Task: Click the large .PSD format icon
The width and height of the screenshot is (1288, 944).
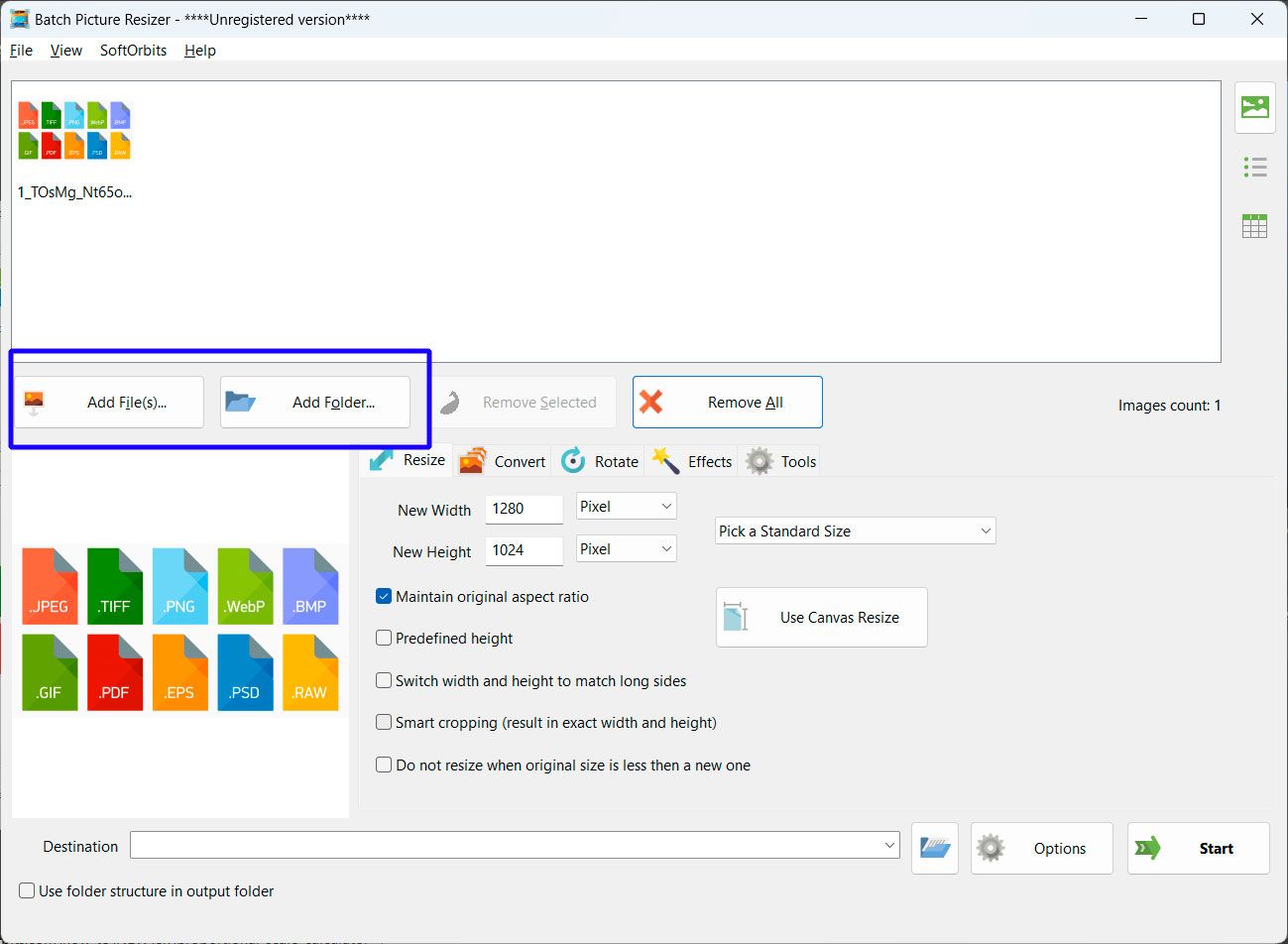Action: [245, 672]
